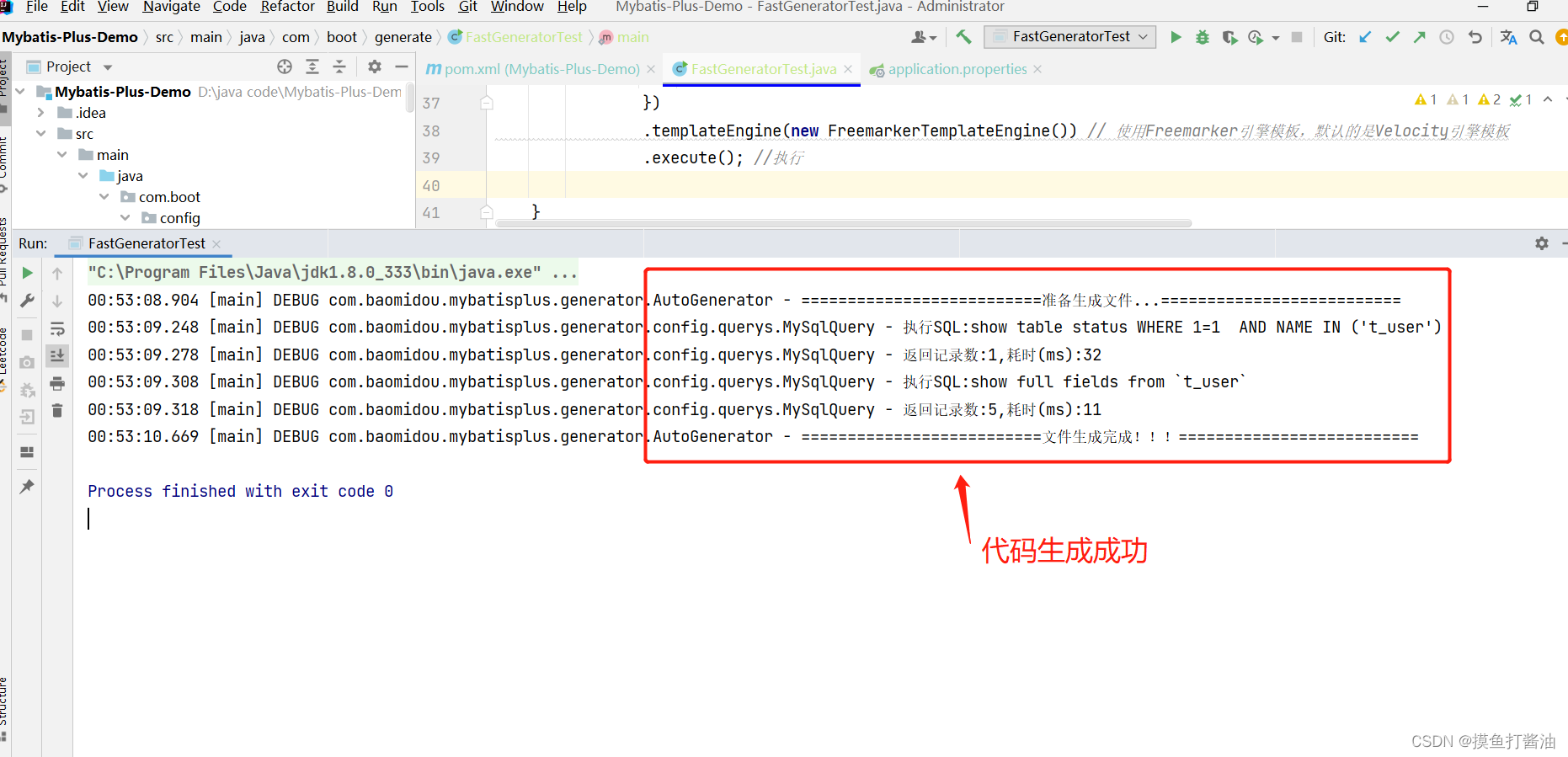This screenshot has height=757, width=1568.
Task: Click the editor horizontal scrollbar
Action: coord(844,223)
